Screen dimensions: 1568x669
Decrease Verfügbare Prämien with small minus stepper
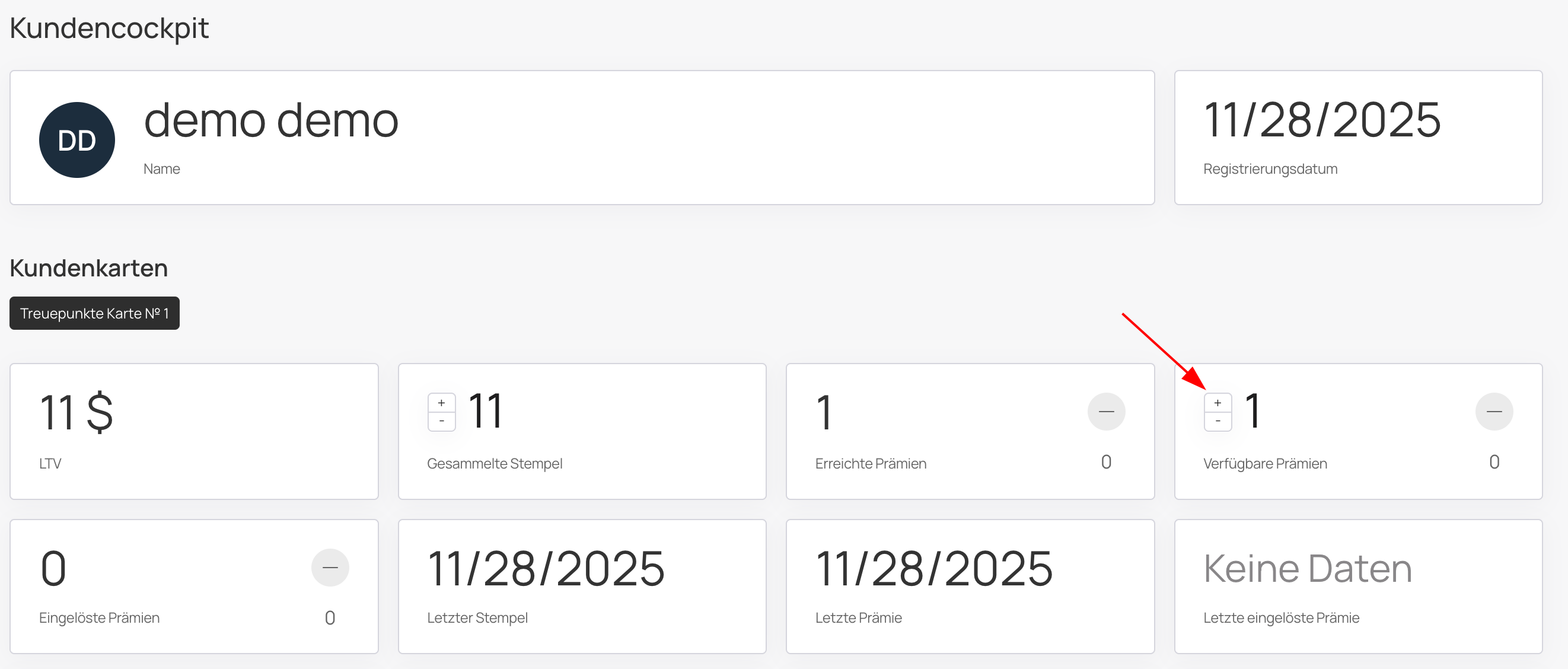[1218, 420]
